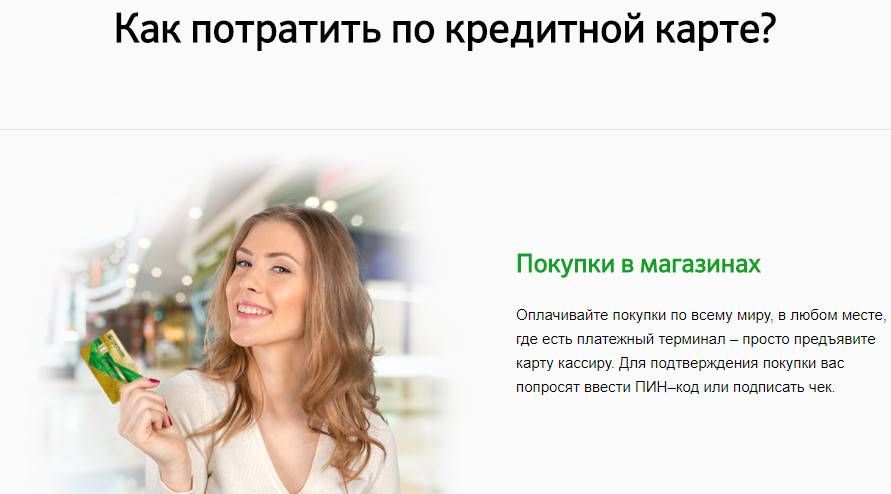The height and width of the screenshot is (494, 891).
Task: Click the word 'кредитной' in main title
Action: (x=545, y=28)
